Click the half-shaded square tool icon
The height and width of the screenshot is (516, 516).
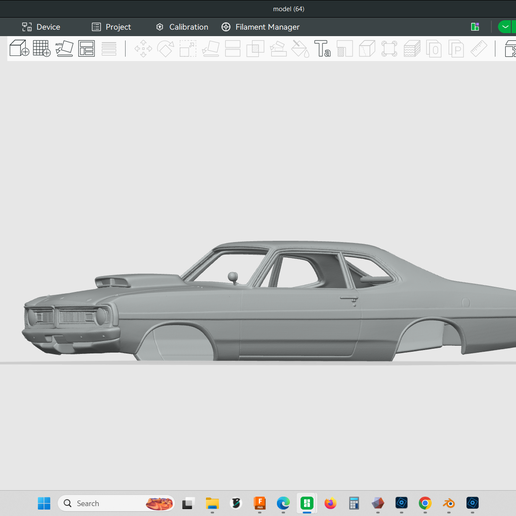[x=345, y=49]
